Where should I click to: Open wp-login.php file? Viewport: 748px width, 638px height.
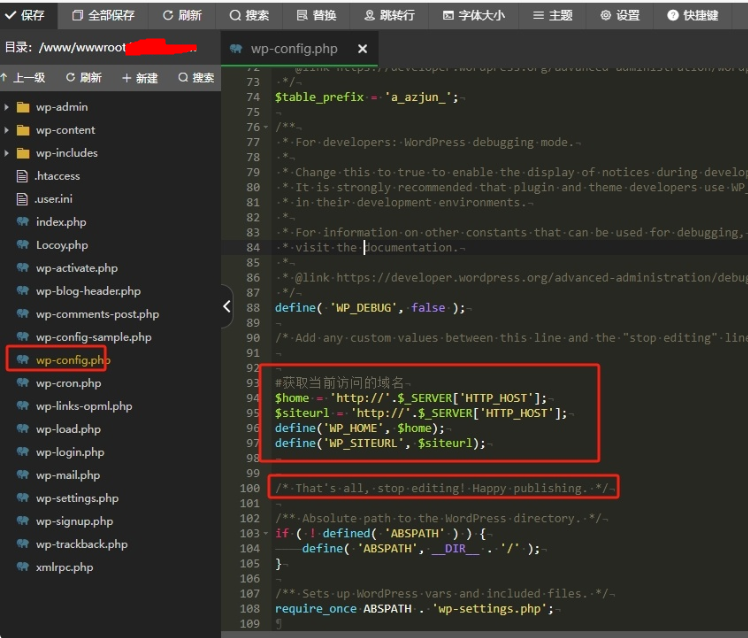coord(70,452)
